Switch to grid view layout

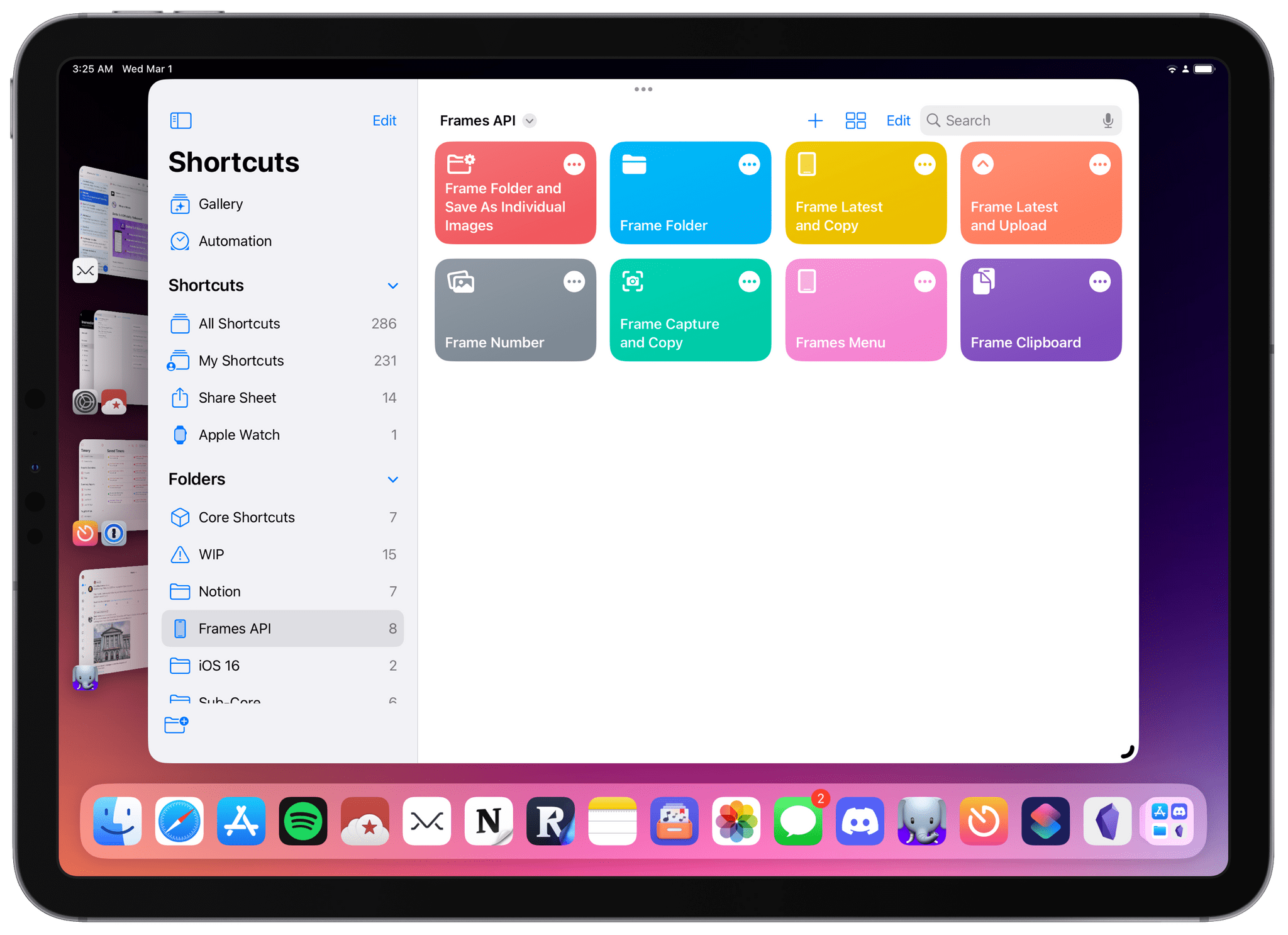[x=855, y=120]
